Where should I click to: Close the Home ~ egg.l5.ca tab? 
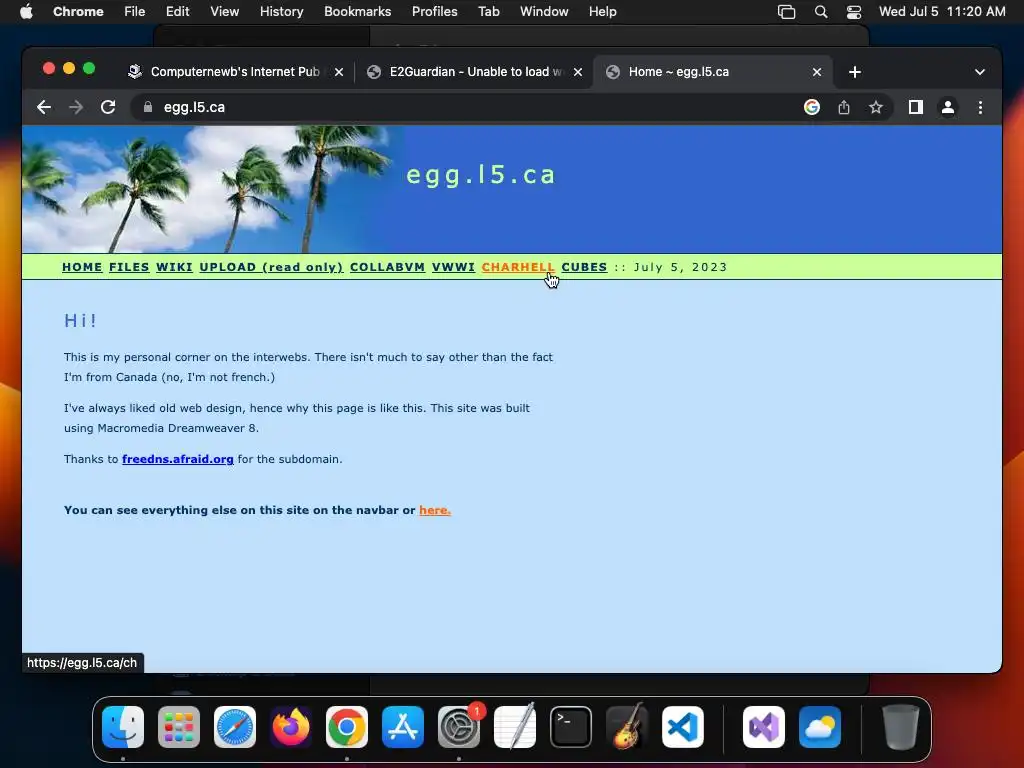click(x=817, y=72)
